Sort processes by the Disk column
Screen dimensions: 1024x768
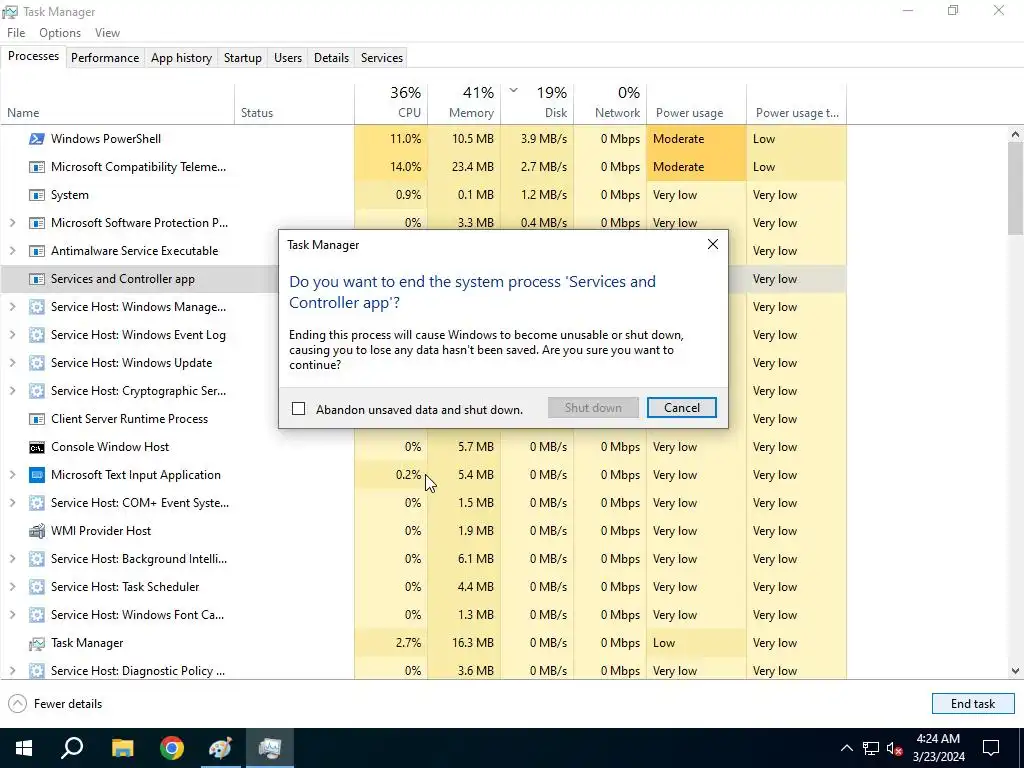pyautogui.click(x=537, y=103)
